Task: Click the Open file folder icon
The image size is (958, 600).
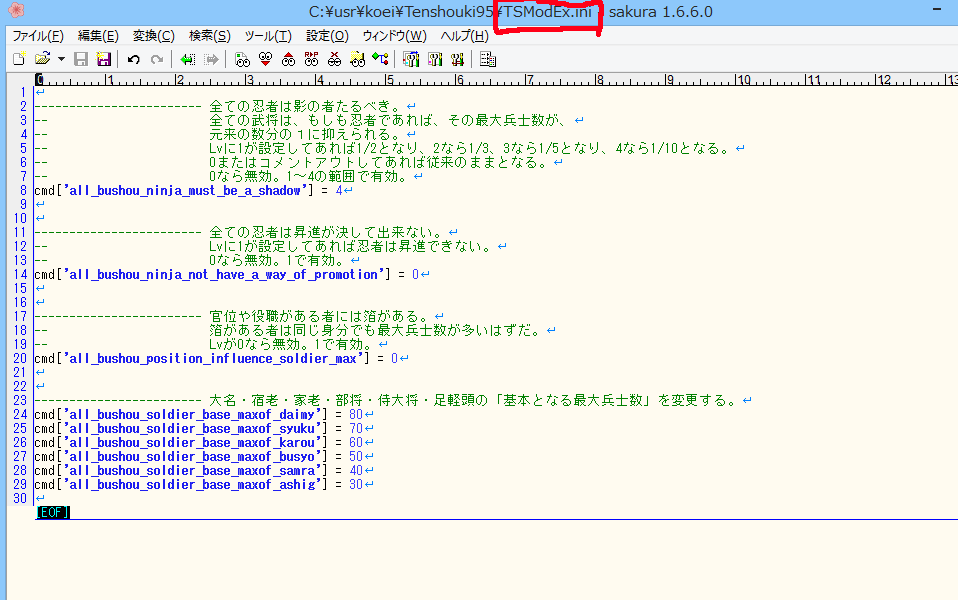Action: [42, 59]
